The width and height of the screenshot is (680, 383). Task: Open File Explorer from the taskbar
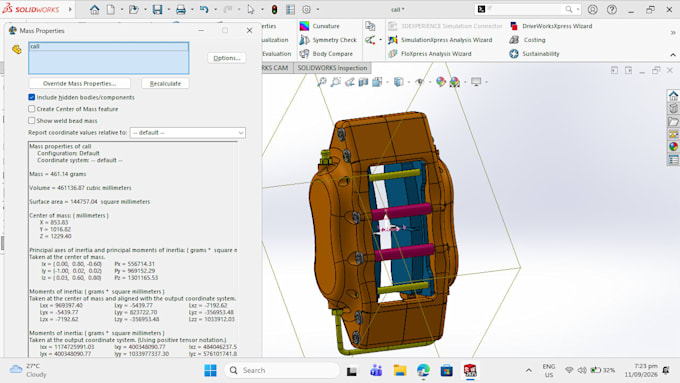tap(399, 370)
